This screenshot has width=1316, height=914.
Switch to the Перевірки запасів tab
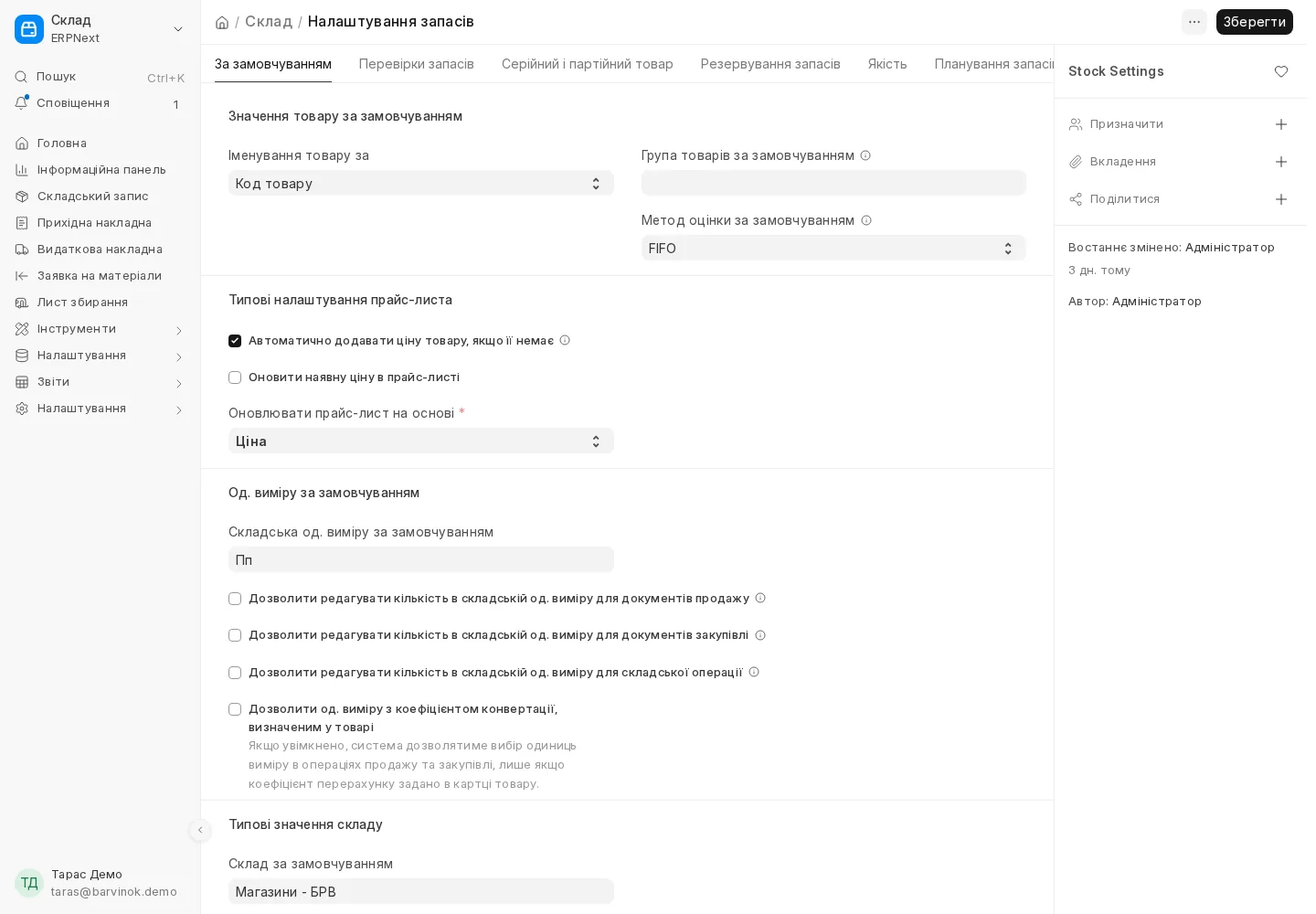coord(417,64)
